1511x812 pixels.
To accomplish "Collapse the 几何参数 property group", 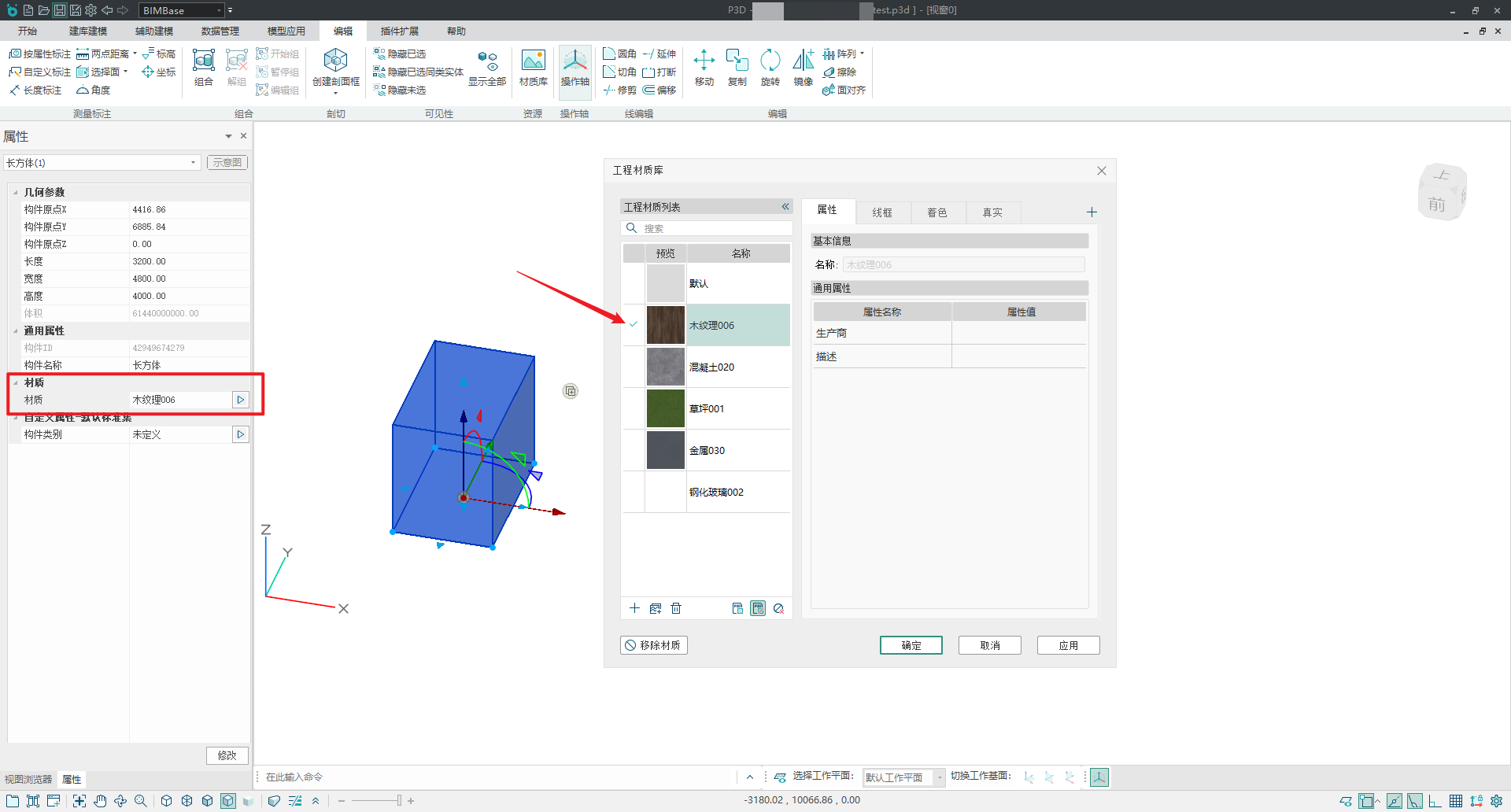I will pyautogui.click(x=16, y=192).
